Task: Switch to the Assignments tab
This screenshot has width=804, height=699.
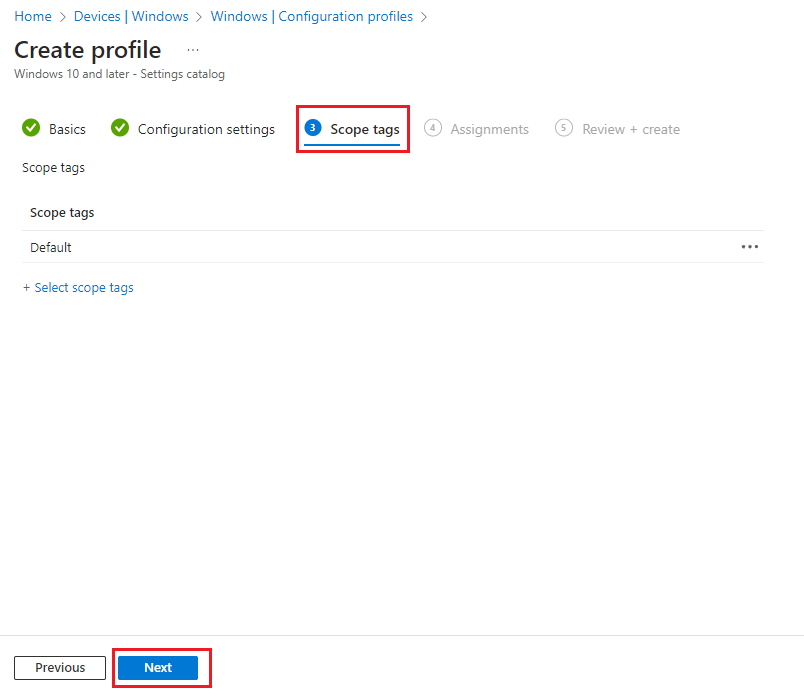Action: tap(489, 128)
